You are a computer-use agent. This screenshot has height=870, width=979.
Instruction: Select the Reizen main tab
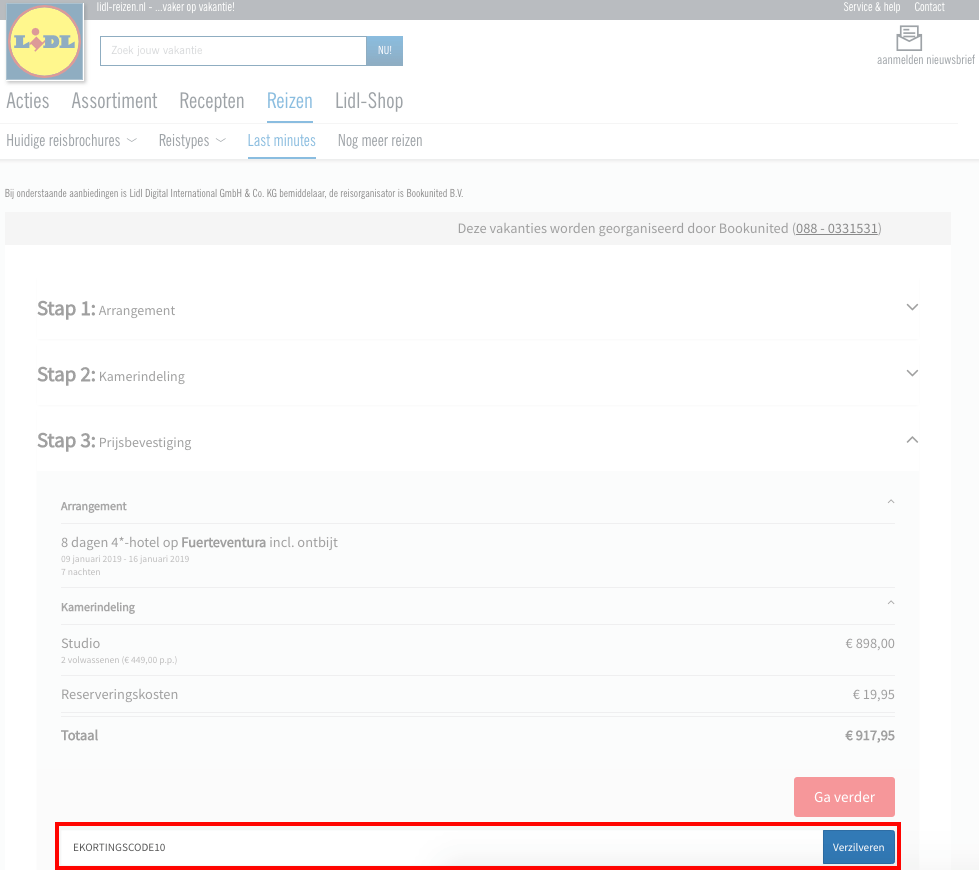point(290,101)
